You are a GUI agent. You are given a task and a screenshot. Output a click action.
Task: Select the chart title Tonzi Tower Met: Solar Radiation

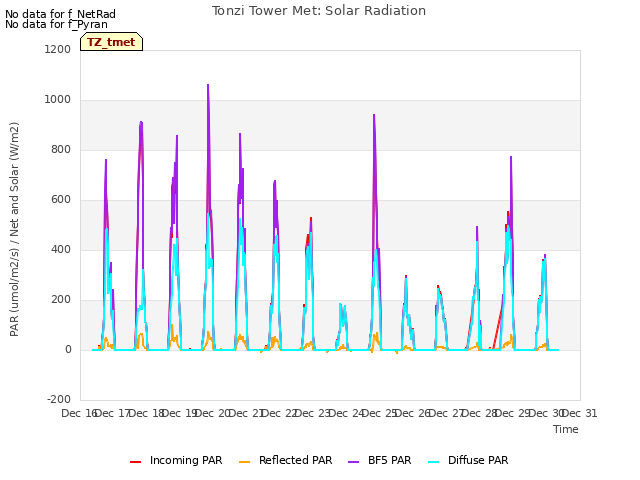click(319, 11)
